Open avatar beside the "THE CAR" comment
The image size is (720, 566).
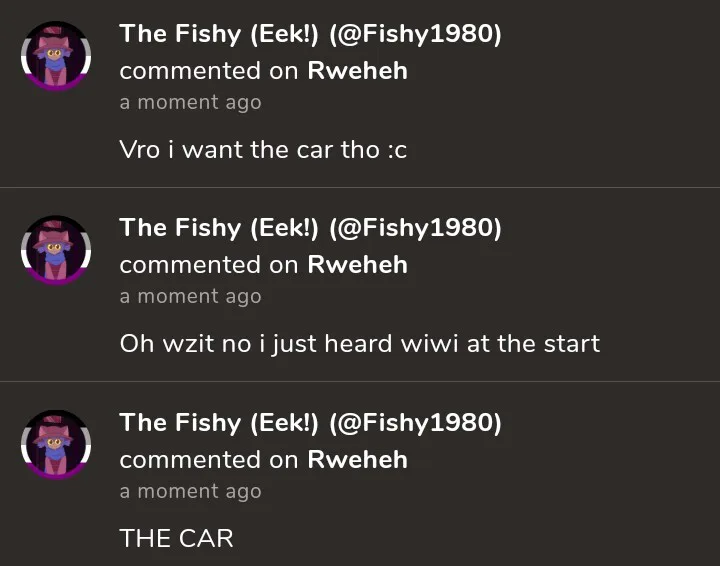coord(56,445)
